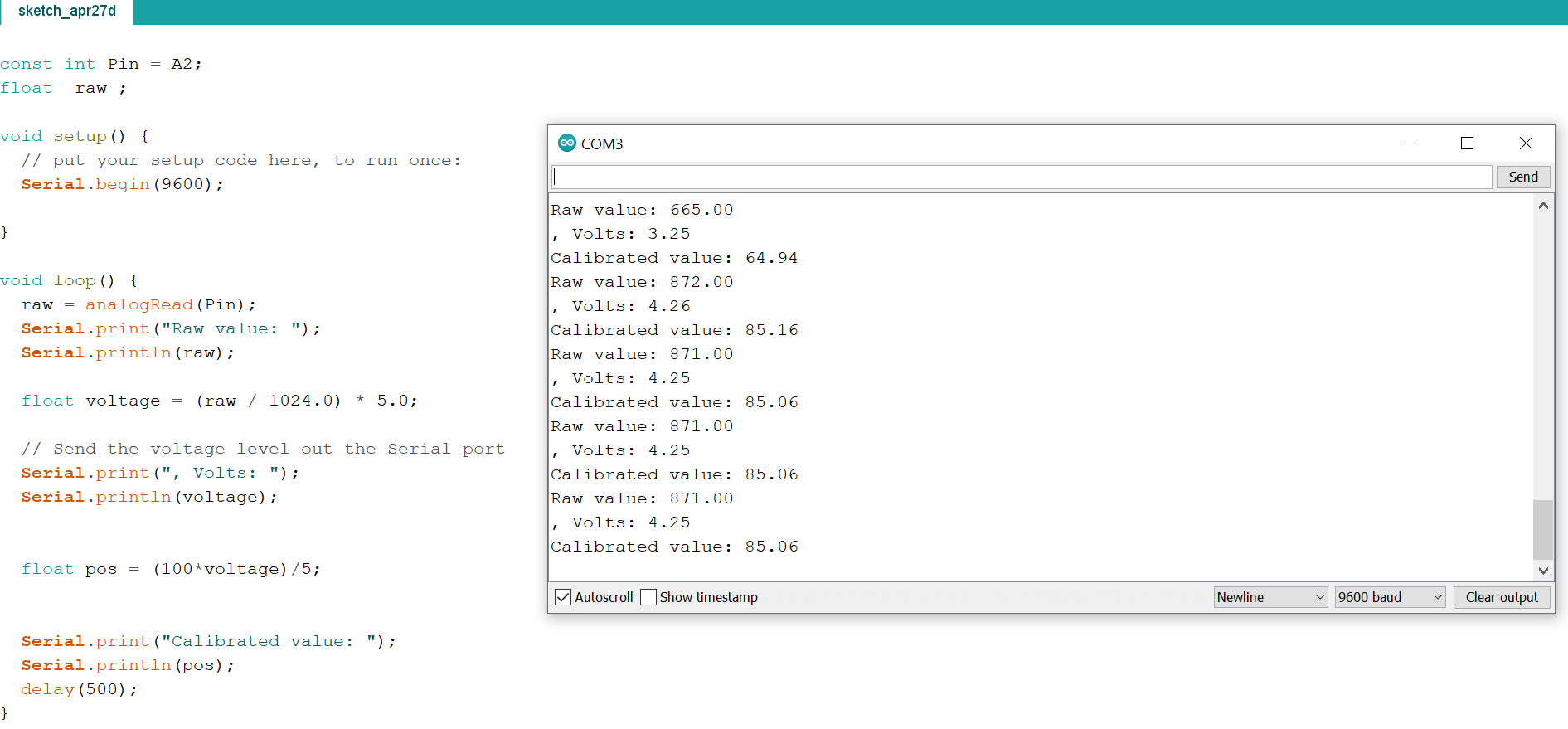Open the 9600 baud rate dropdown
The width and height of the screenshot is (1568, 729).
(1391, 597)
